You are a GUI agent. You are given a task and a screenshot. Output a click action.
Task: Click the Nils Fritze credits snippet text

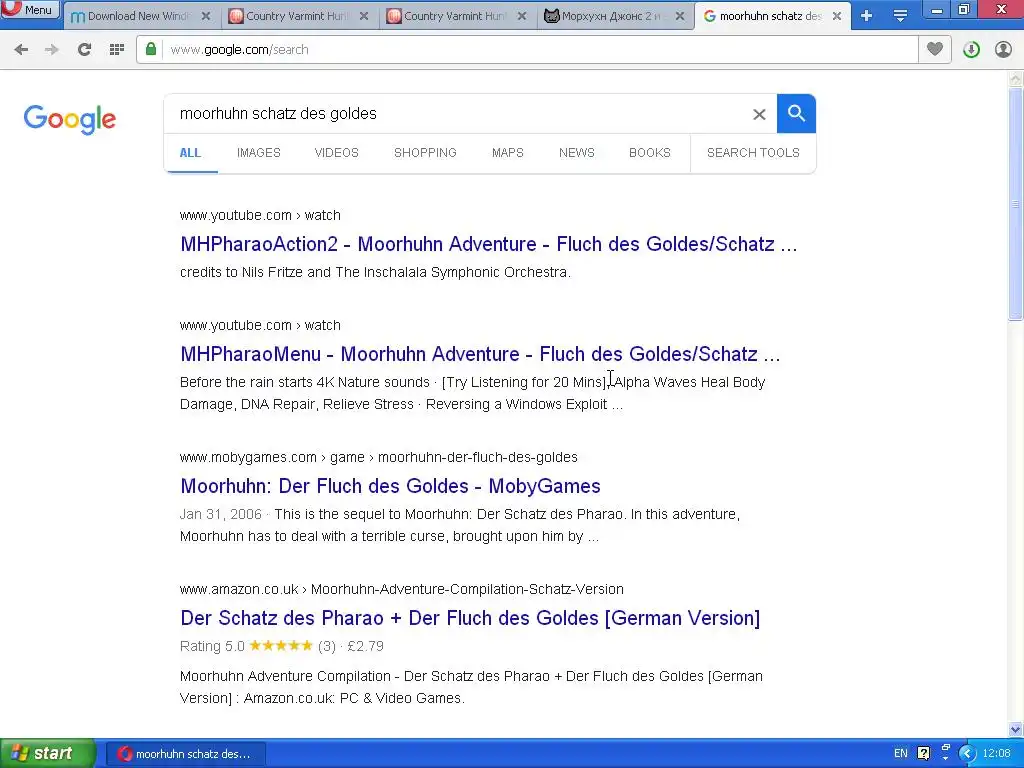[x=376, y=272]
